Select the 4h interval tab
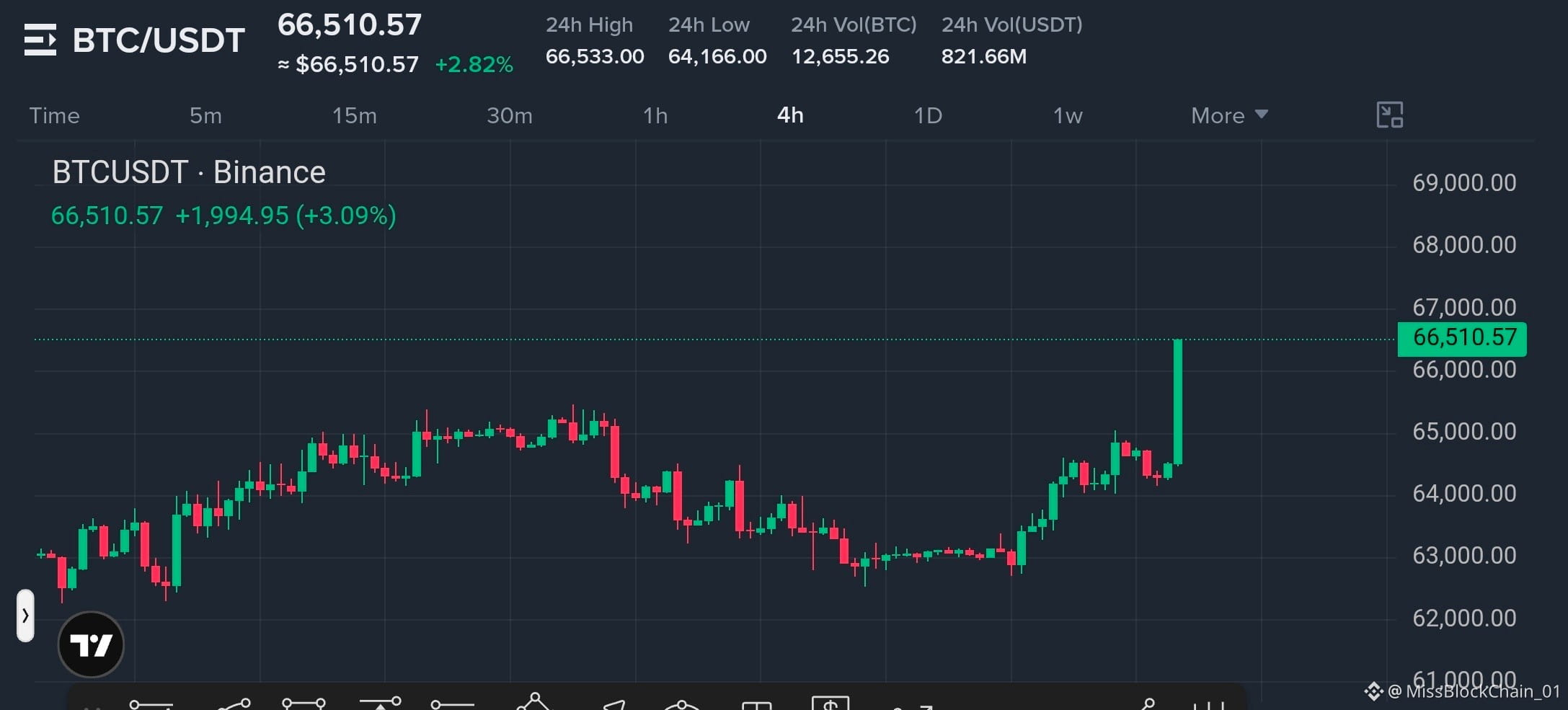The image size is (1568, 710). [790, 115]
